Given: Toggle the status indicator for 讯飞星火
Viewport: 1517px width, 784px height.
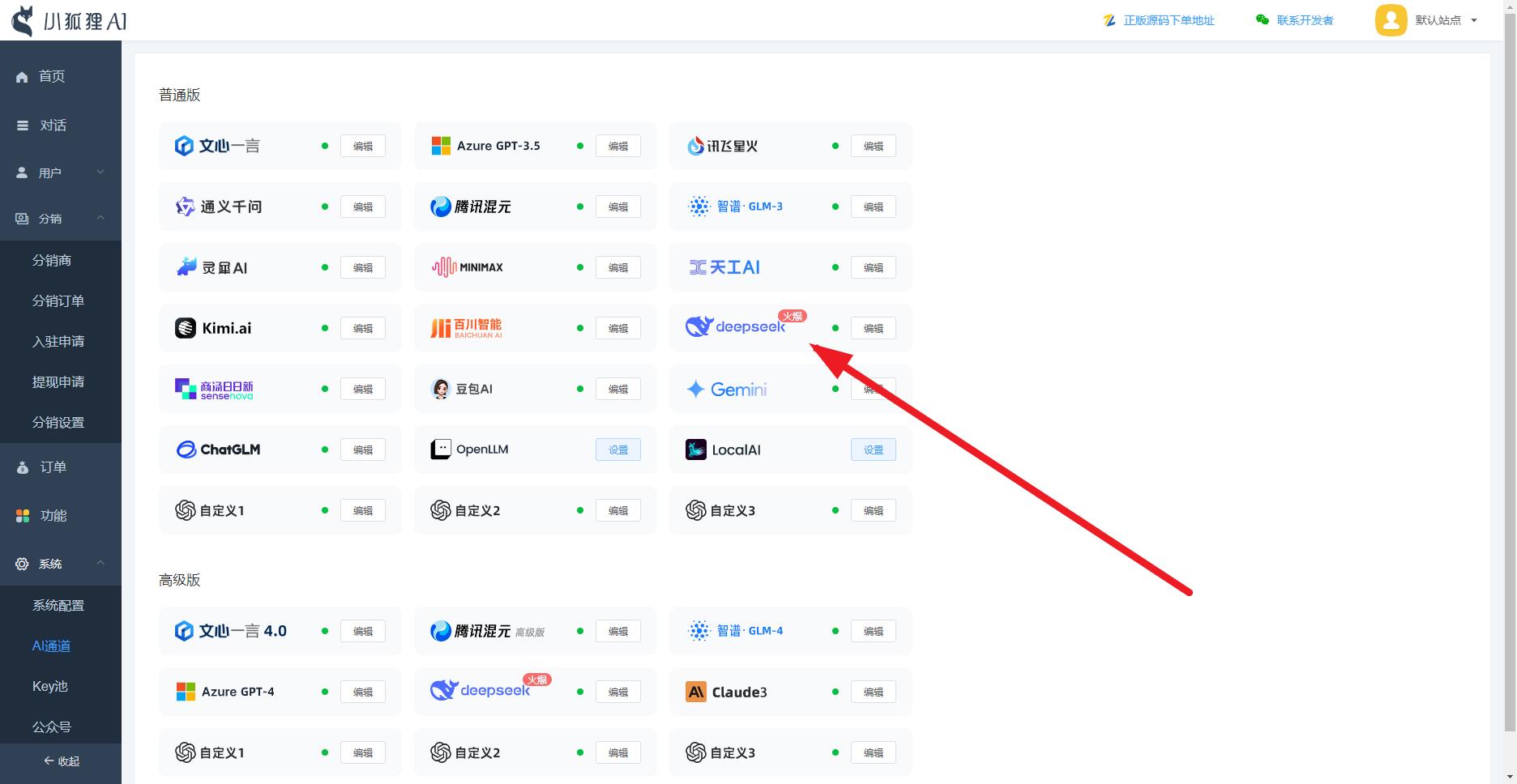Looking at the screenshot, I should coord(835,146).
